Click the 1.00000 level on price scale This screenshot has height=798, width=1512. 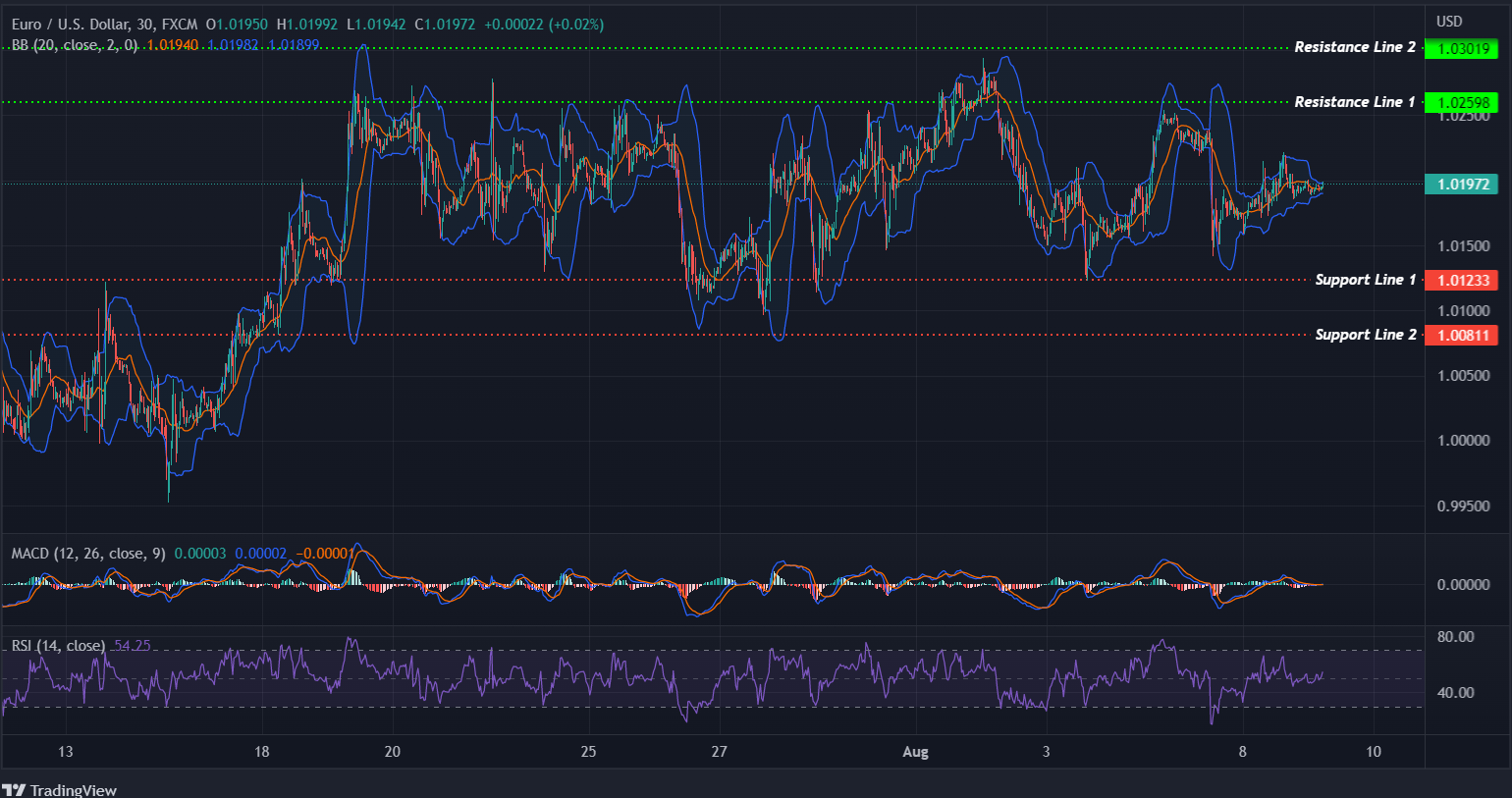coord(1462,440)
